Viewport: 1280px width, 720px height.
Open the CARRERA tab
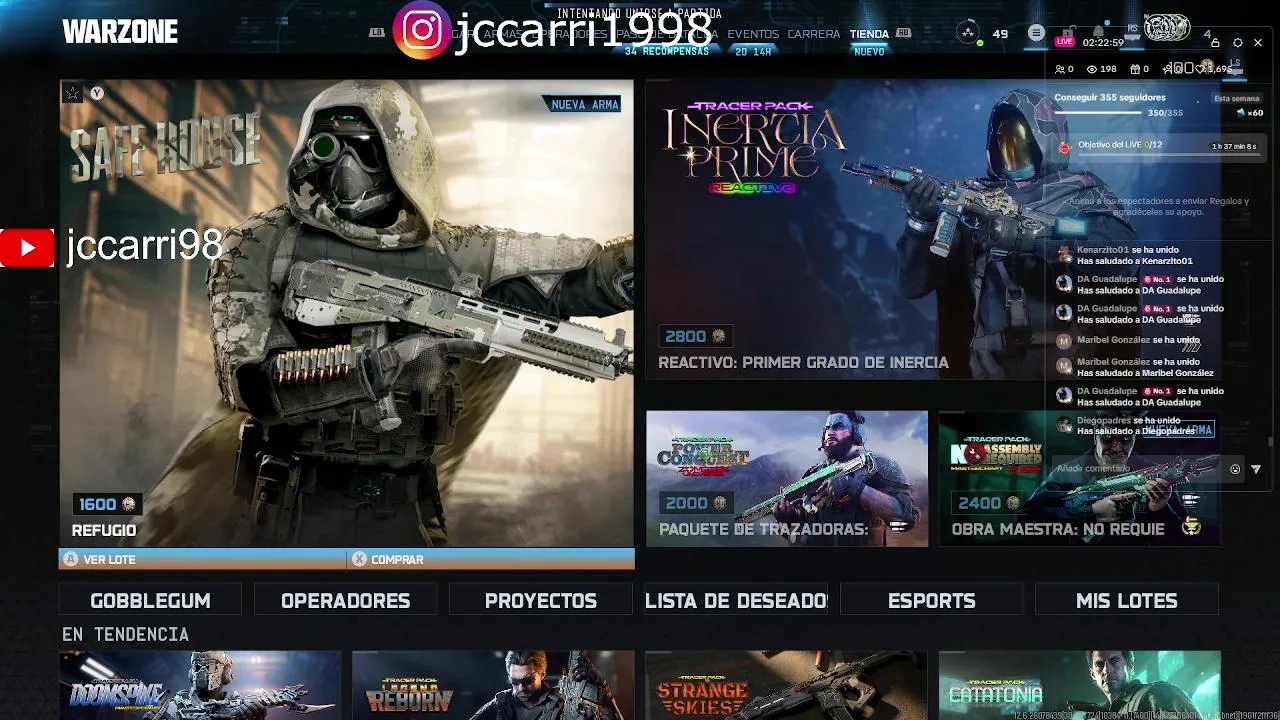814,34
